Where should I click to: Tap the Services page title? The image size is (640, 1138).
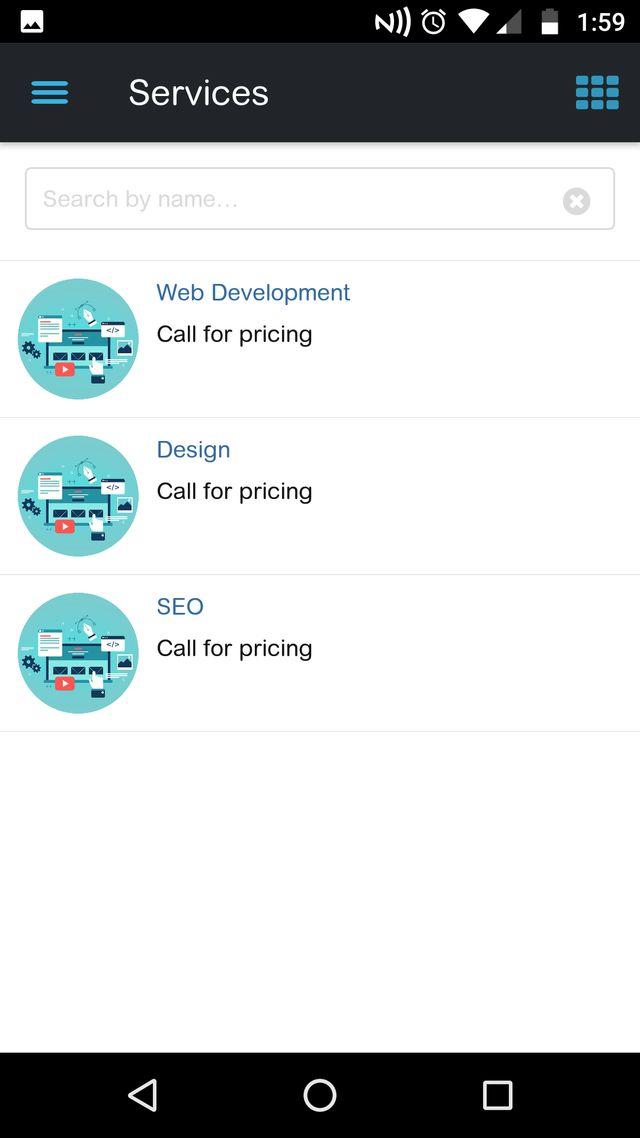pos(198,93)
